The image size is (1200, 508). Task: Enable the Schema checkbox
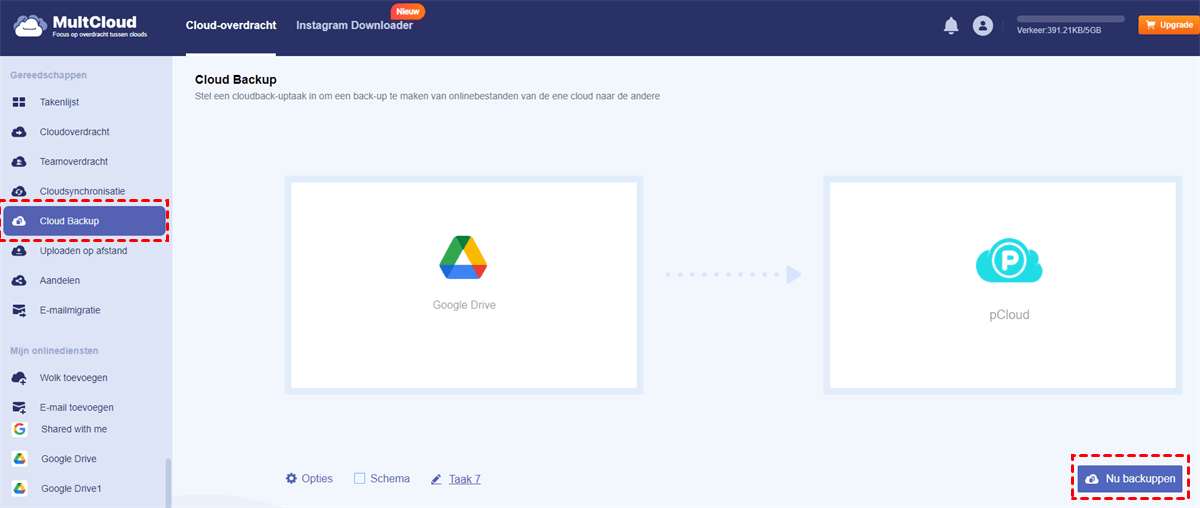(x=360, y=479)
